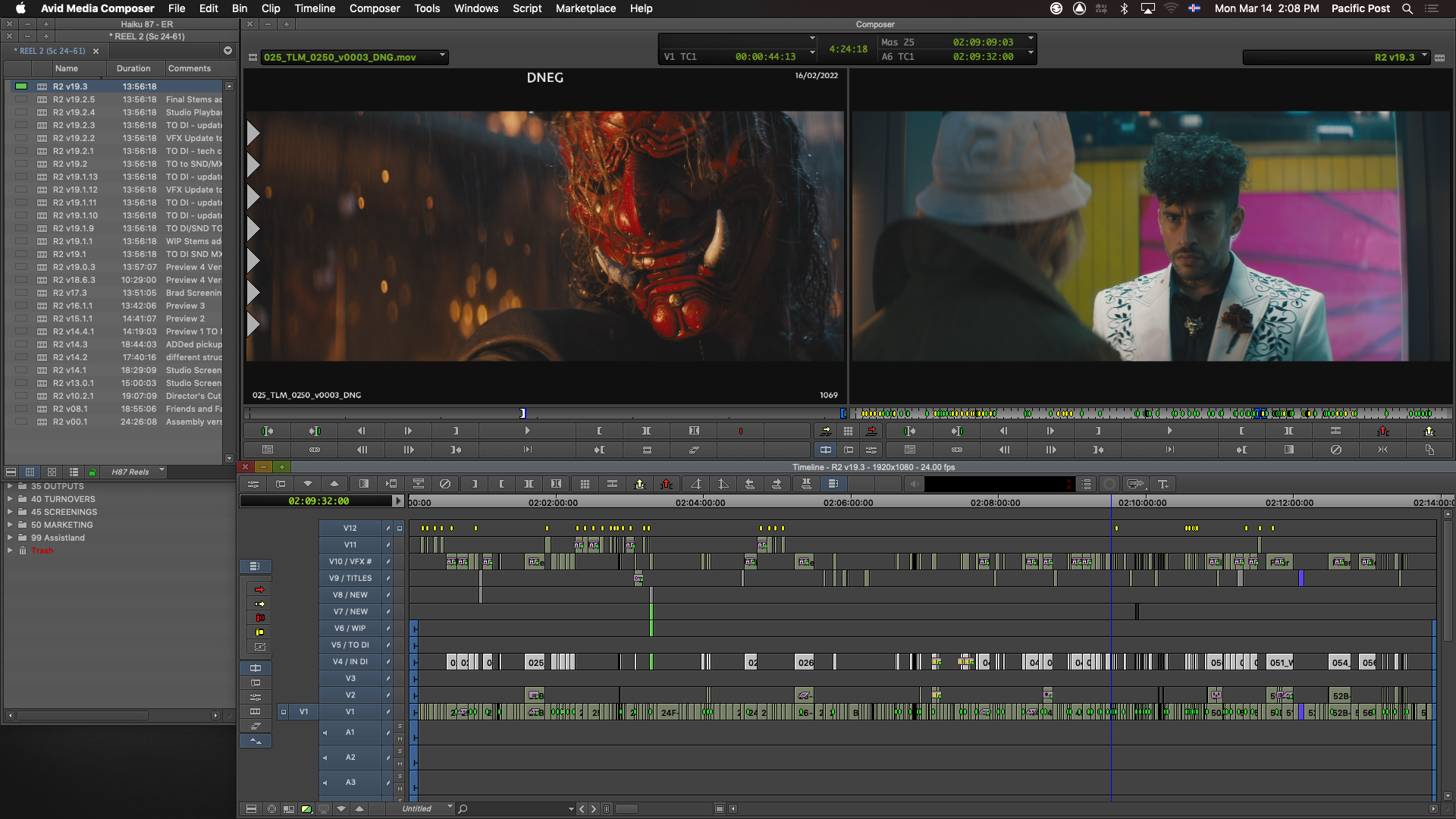Screen dimensions: 1456x819
Task: Open the Title tool in the timeline toolbar
Action: 1163,484
